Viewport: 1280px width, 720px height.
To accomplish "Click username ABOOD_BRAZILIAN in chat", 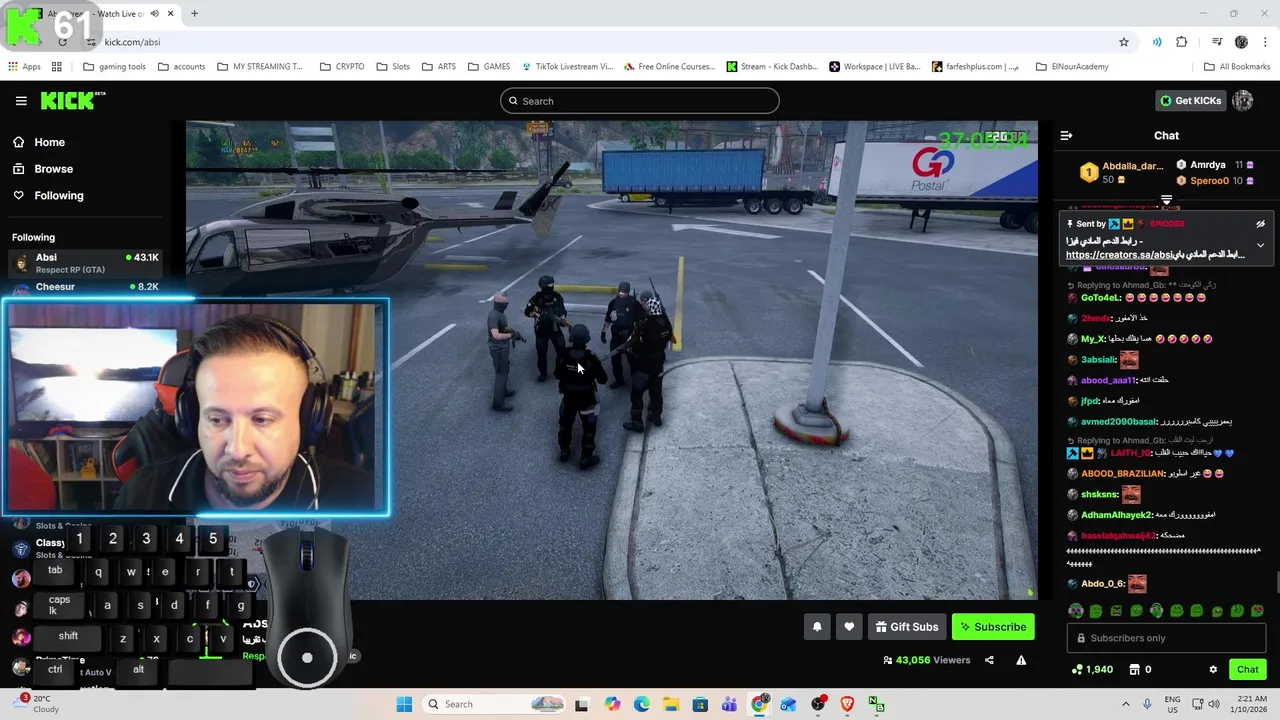I will [x=1122, y=474].
